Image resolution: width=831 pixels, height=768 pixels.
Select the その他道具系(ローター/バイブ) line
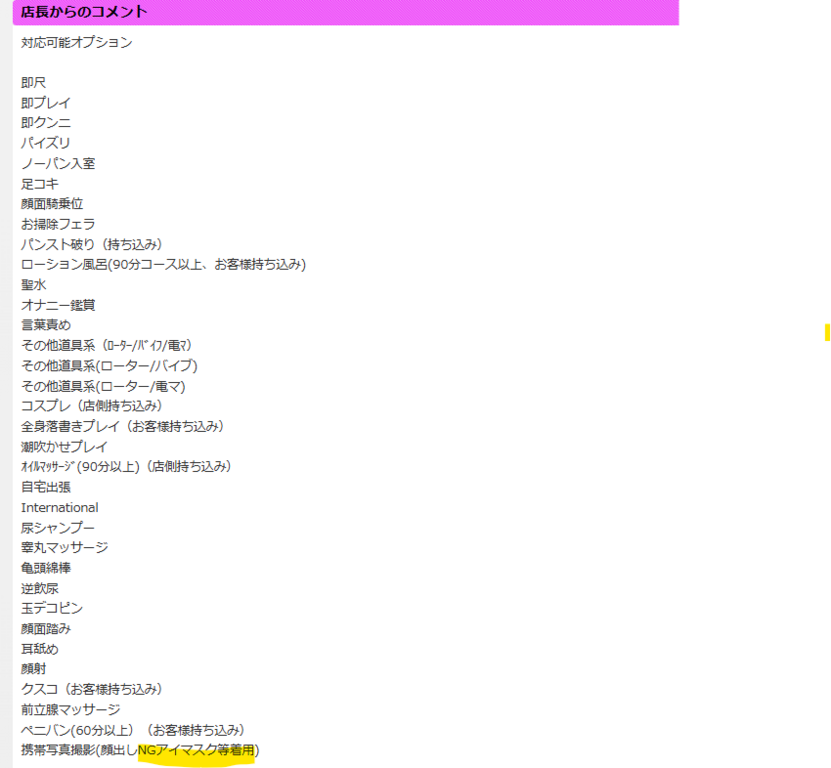pos(109,366)
